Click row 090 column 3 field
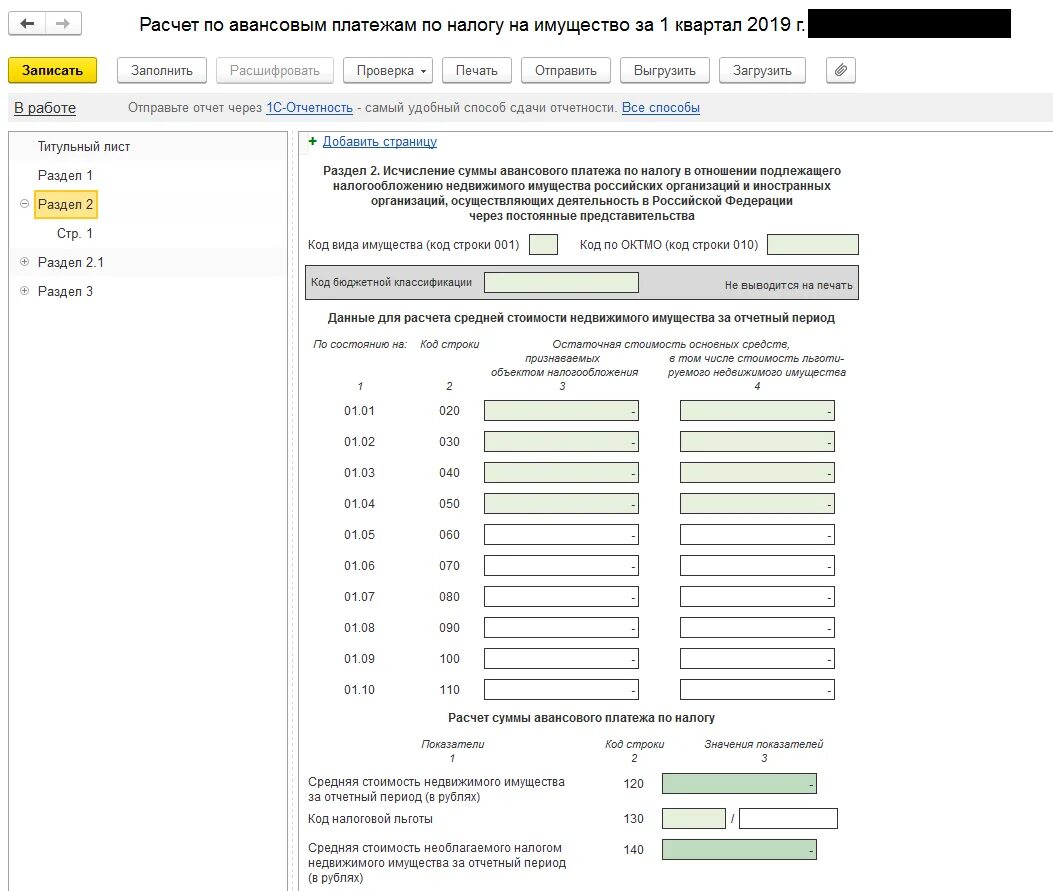Image resolution: width=1053 pixels, height=891 pixels. (x=561, y=627)
